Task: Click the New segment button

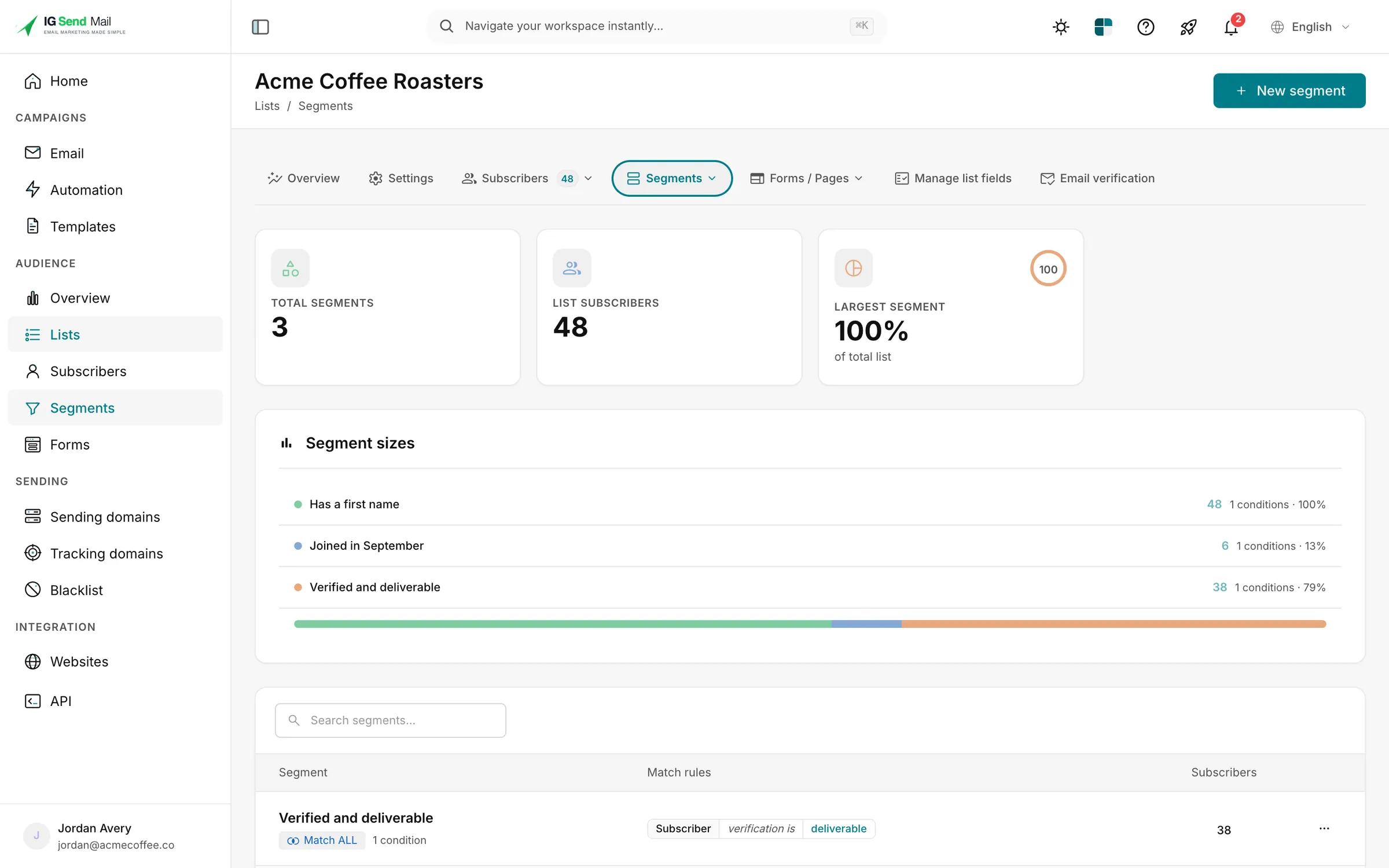Action: pyautogui.click(x=1289, y=90)
